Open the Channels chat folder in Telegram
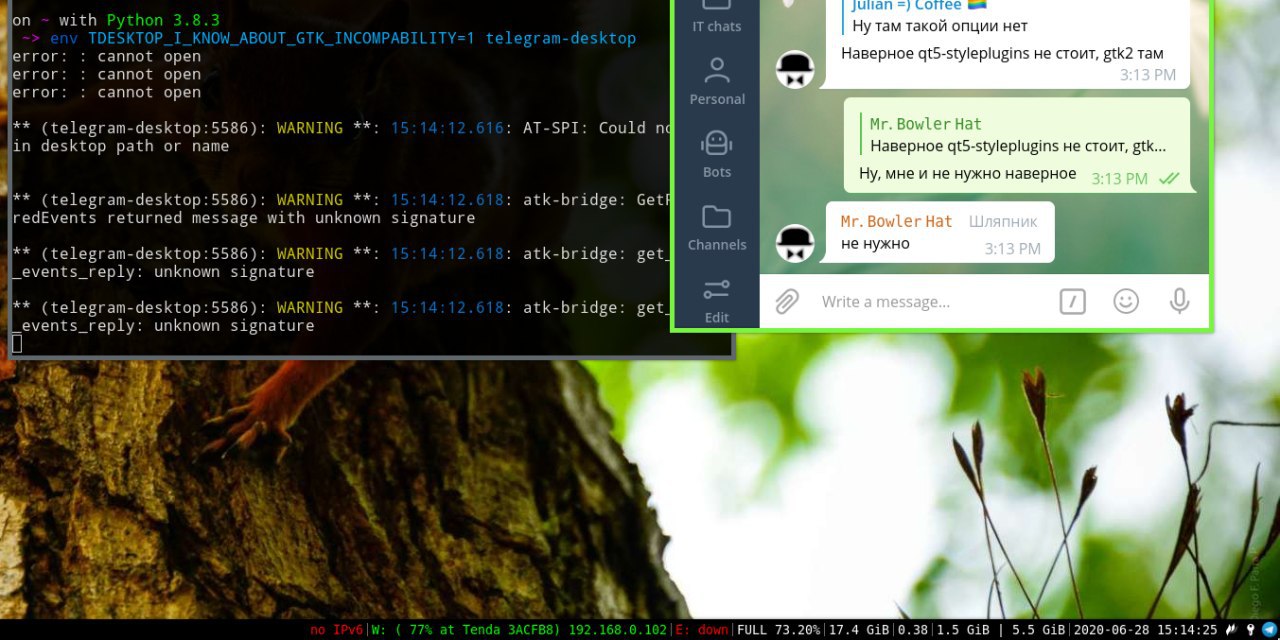 pyautogui.click(x=717, y=227)
